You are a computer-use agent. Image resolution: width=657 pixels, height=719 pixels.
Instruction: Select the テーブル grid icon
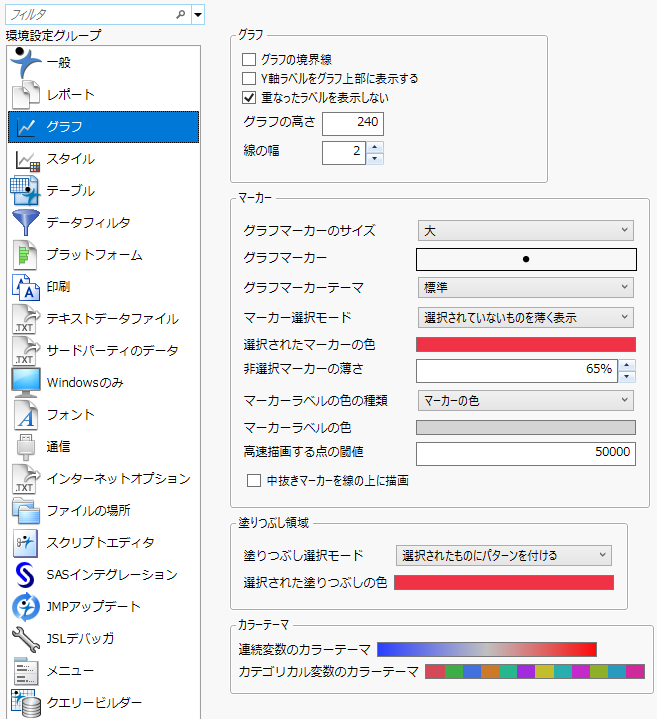[x=26, y=191]
